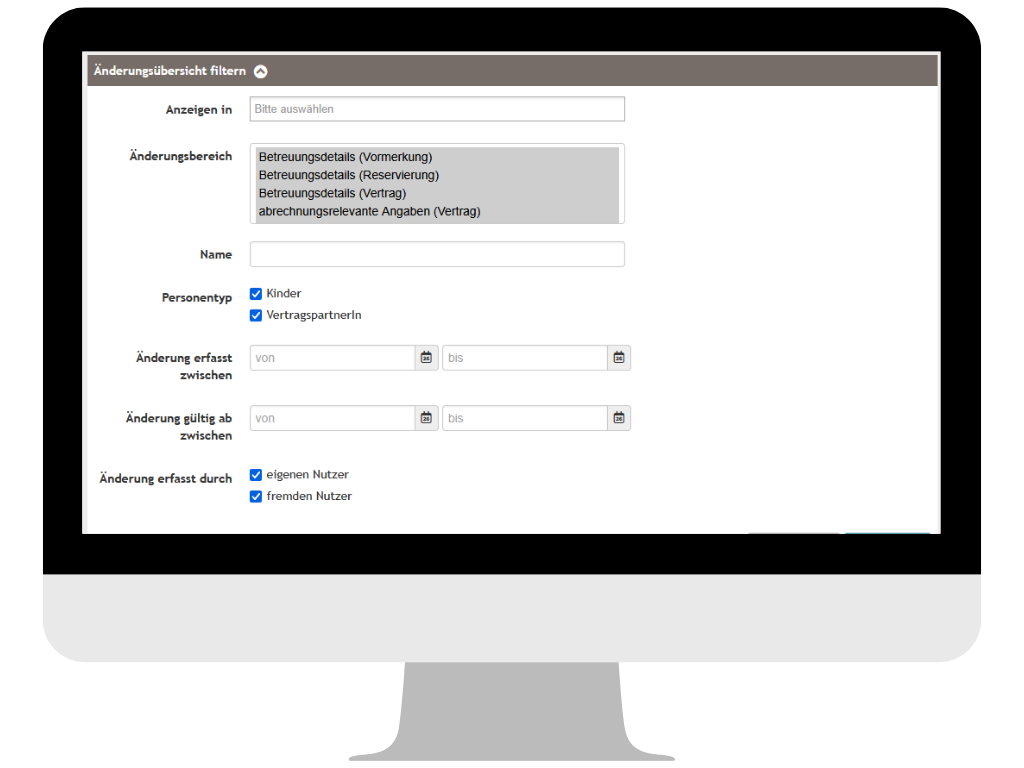Toggle the VertragspartnerIn checkbox

[x=256, y=315]
